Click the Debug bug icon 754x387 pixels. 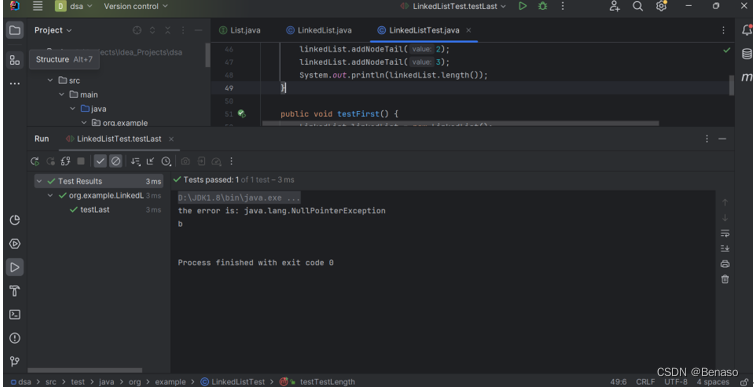(x=542, y=6)
